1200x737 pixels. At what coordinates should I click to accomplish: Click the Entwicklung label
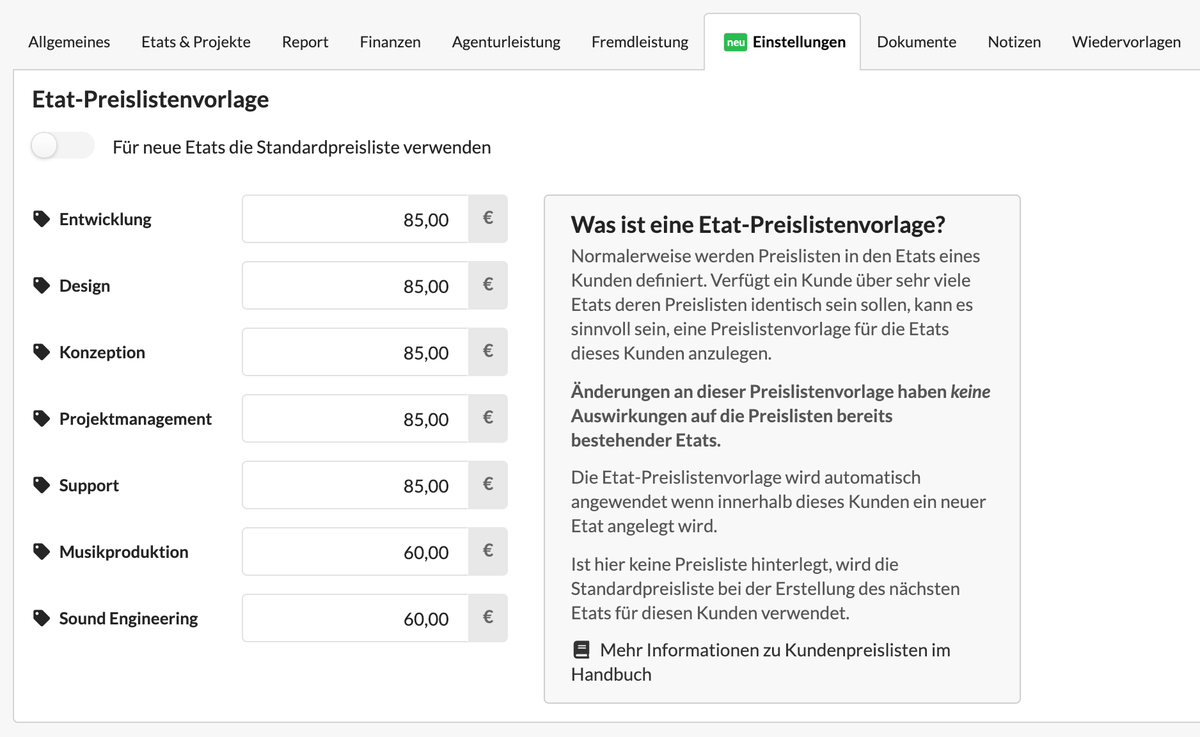[x=105, y=219]
